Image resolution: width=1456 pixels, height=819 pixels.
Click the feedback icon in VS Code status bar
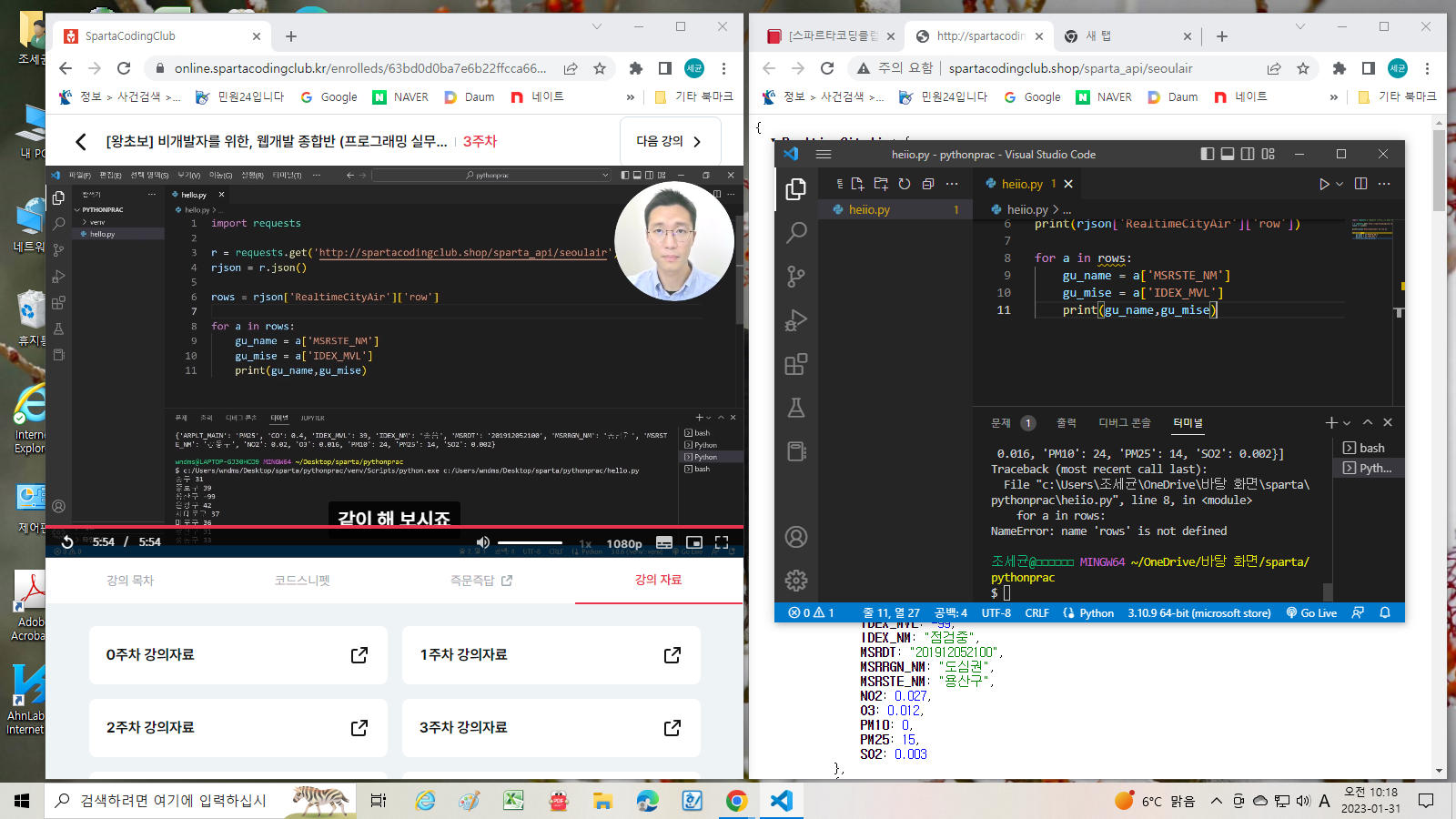pyautogui.click(x=1358, y=613)
